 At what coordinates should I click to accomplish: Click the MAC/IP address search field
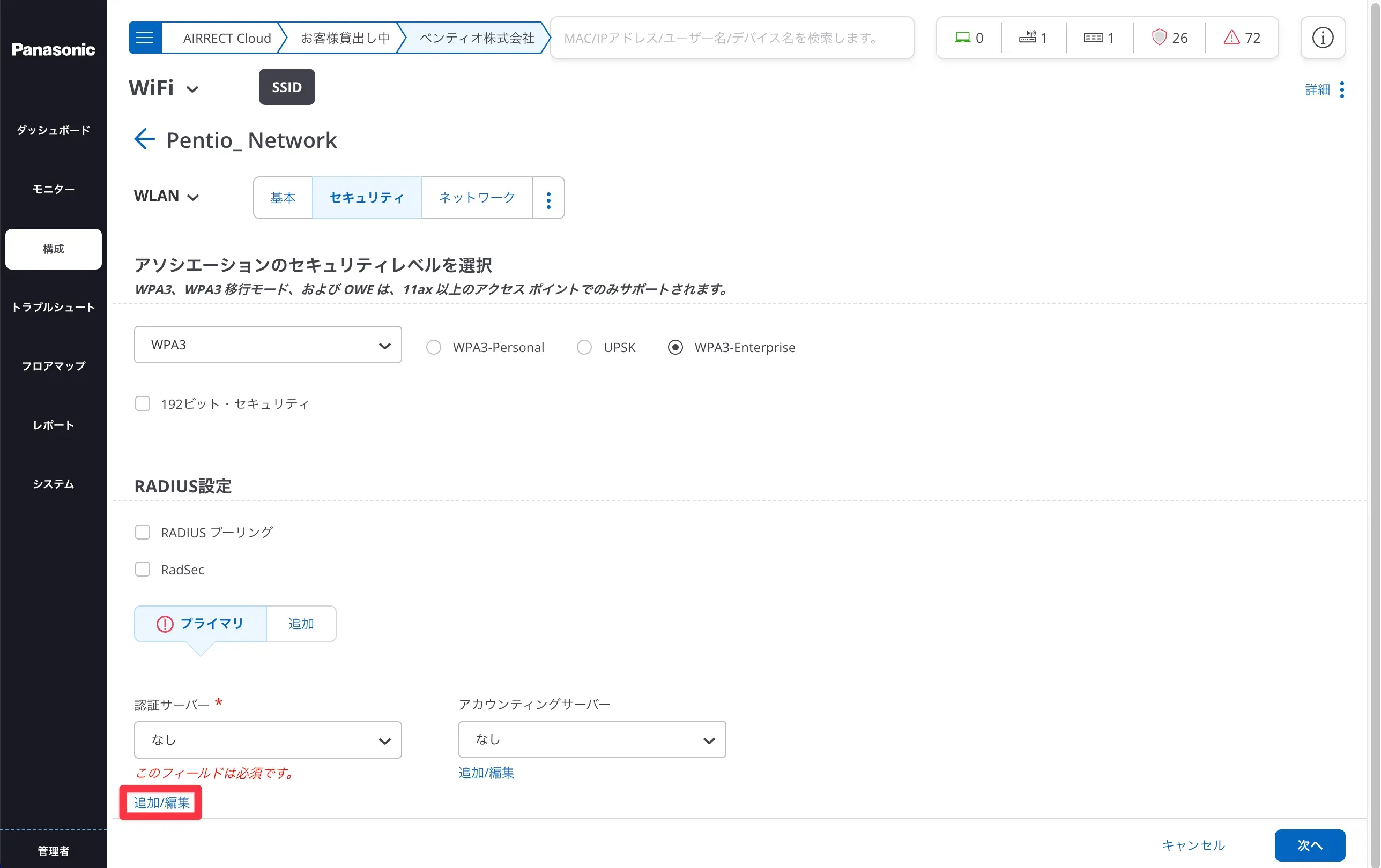click(x=731, y=38)
